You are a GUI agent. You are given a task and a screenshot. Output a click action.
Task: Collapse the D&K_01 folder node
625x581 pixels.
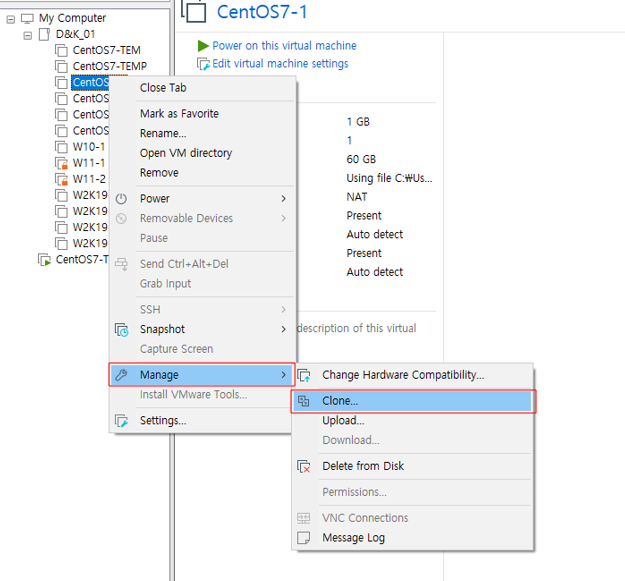coord(28,35)
